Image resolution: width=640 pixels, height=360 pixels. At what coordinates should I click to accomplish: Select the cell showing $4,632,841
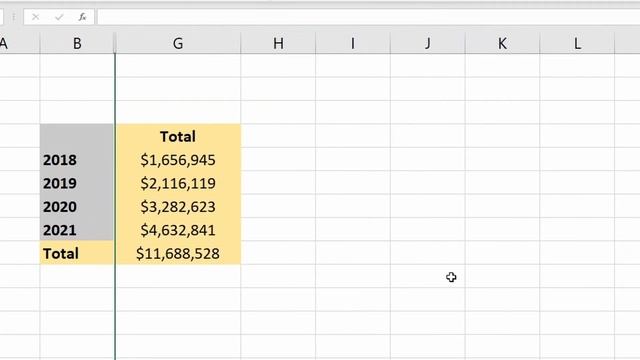point(178,230)
